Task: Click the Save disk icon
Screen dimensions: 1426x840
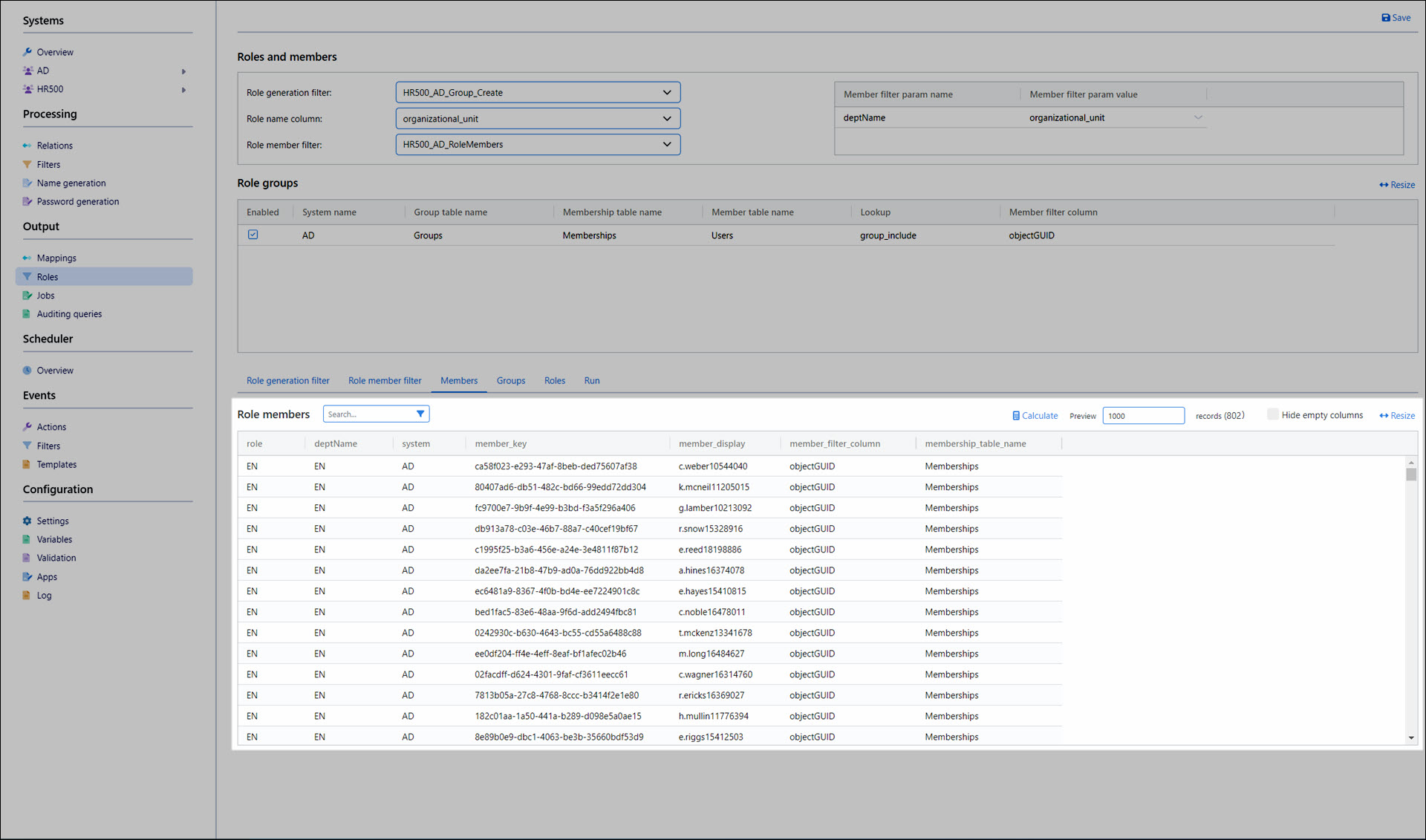Action: 1385,18
